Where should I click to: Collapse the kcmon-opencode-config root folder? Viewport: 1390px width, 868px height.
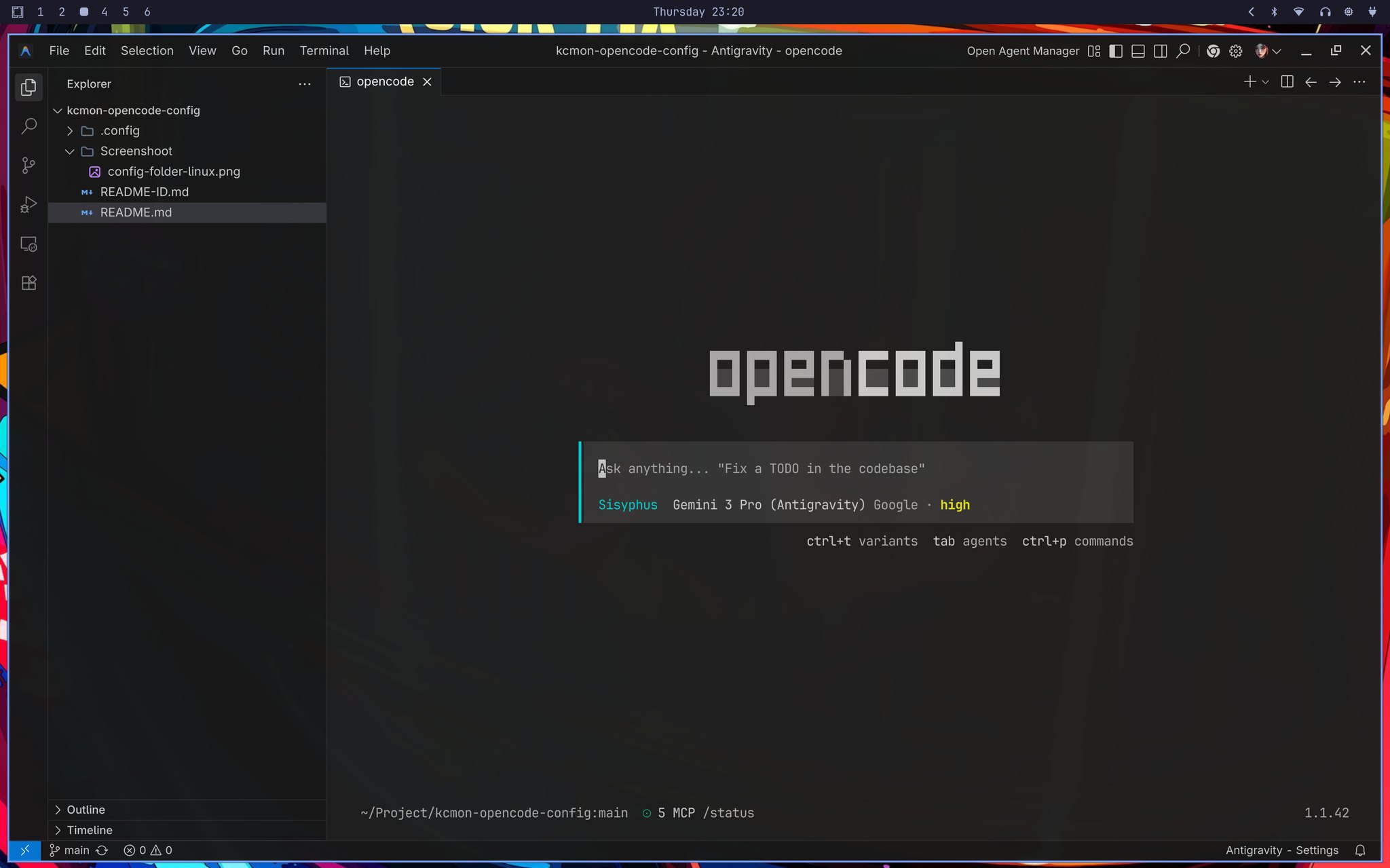click(x=58, y=110)
